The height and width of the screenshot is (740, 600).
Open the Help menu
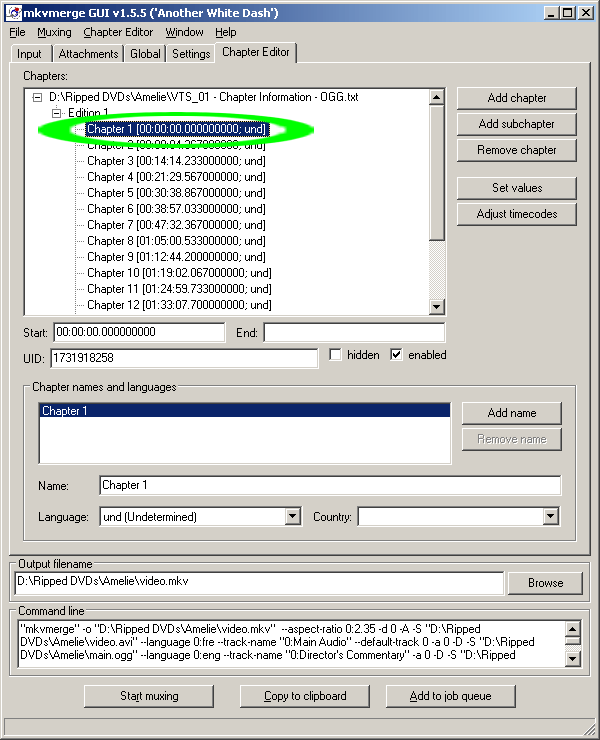pyautogui.click(x=226, y=33)
